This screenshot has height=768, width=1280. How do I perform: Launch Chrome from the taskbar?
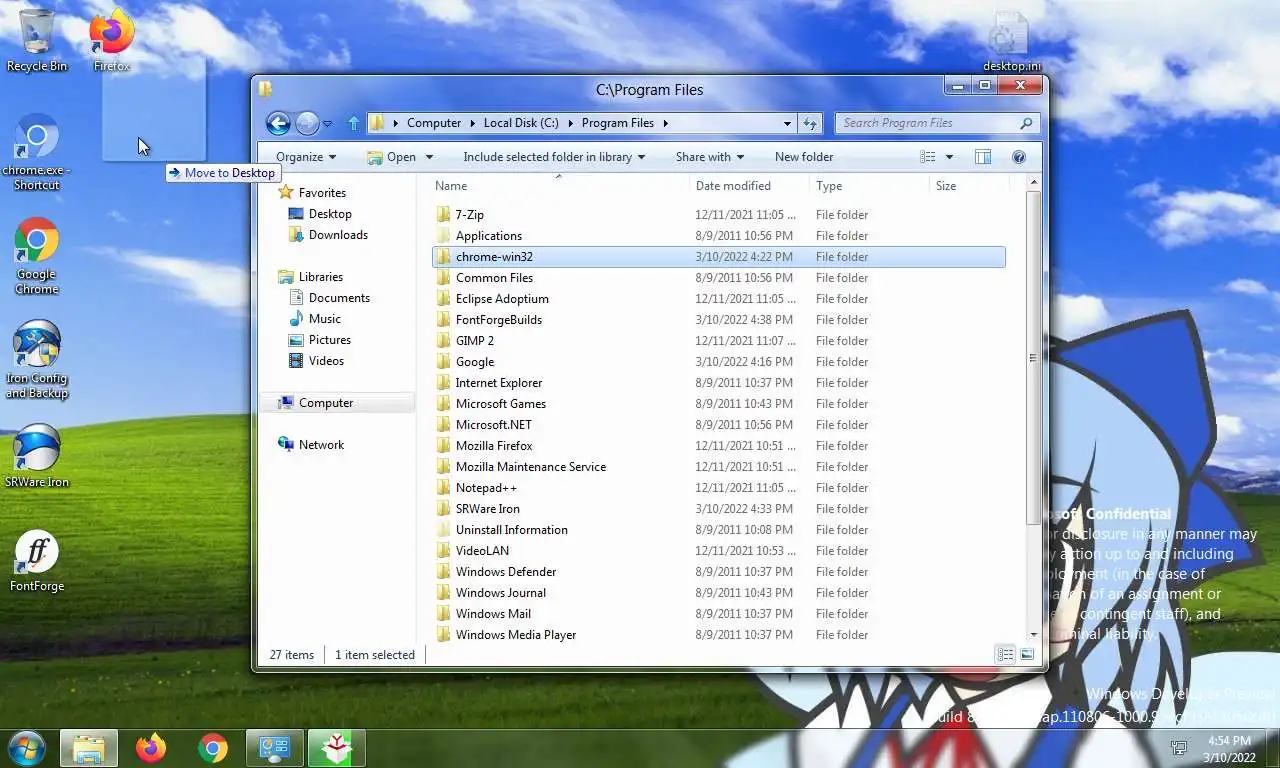[213, 748]
